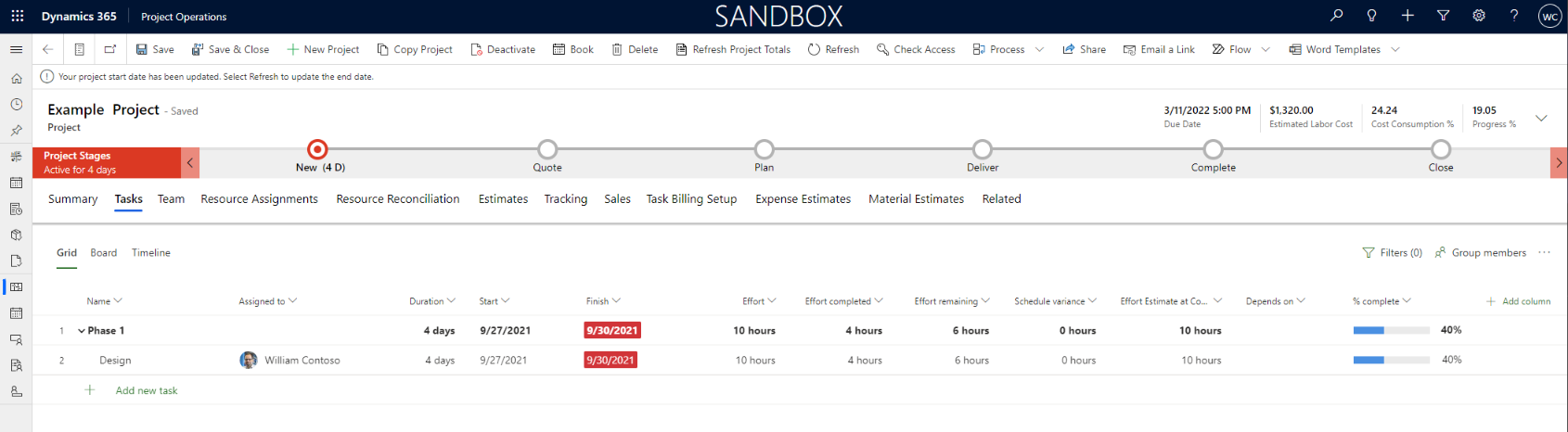Expand the header details chevron
The height and width of the screenshot is (432, 1568).
[x=1541, y=118]
